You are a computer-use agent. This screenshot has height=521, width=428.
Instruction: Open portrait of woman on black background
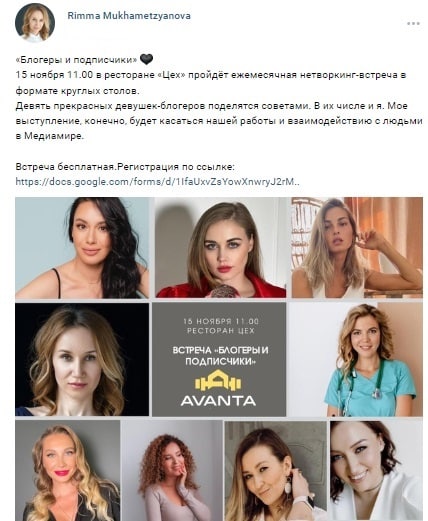[82, 359]
